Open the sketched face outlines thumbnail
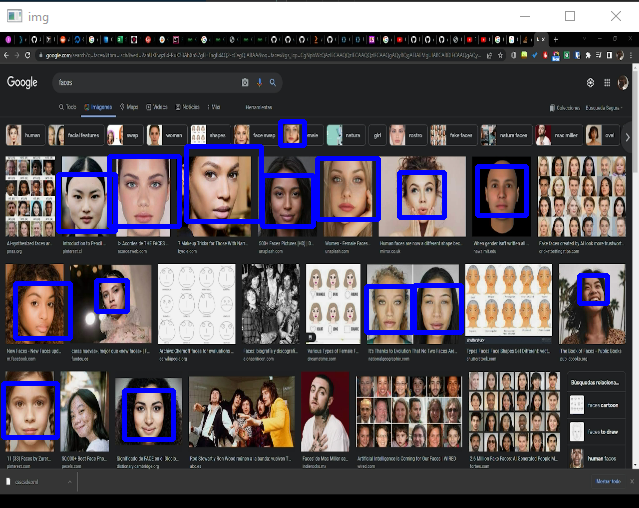 click(196, 303)
